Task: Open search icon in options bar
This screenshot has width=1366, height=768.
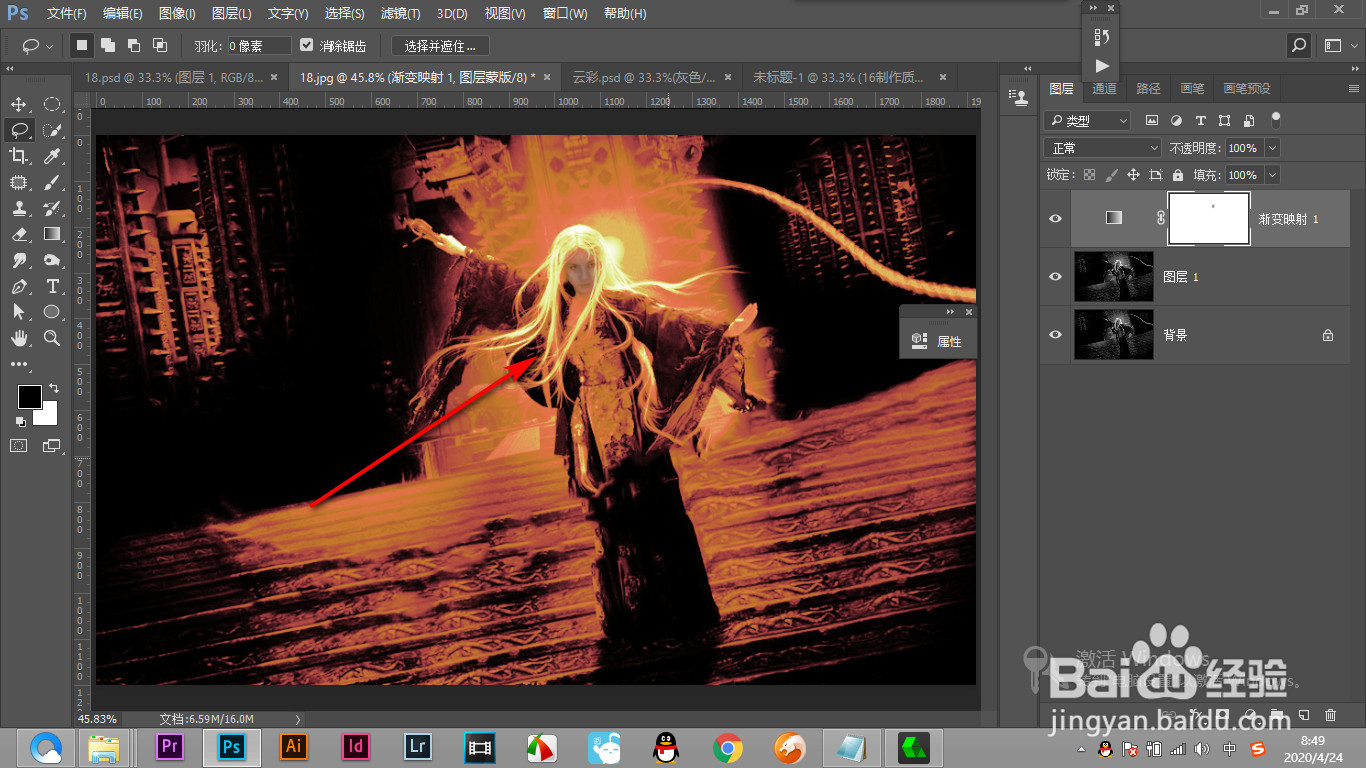Action: 1298,45
